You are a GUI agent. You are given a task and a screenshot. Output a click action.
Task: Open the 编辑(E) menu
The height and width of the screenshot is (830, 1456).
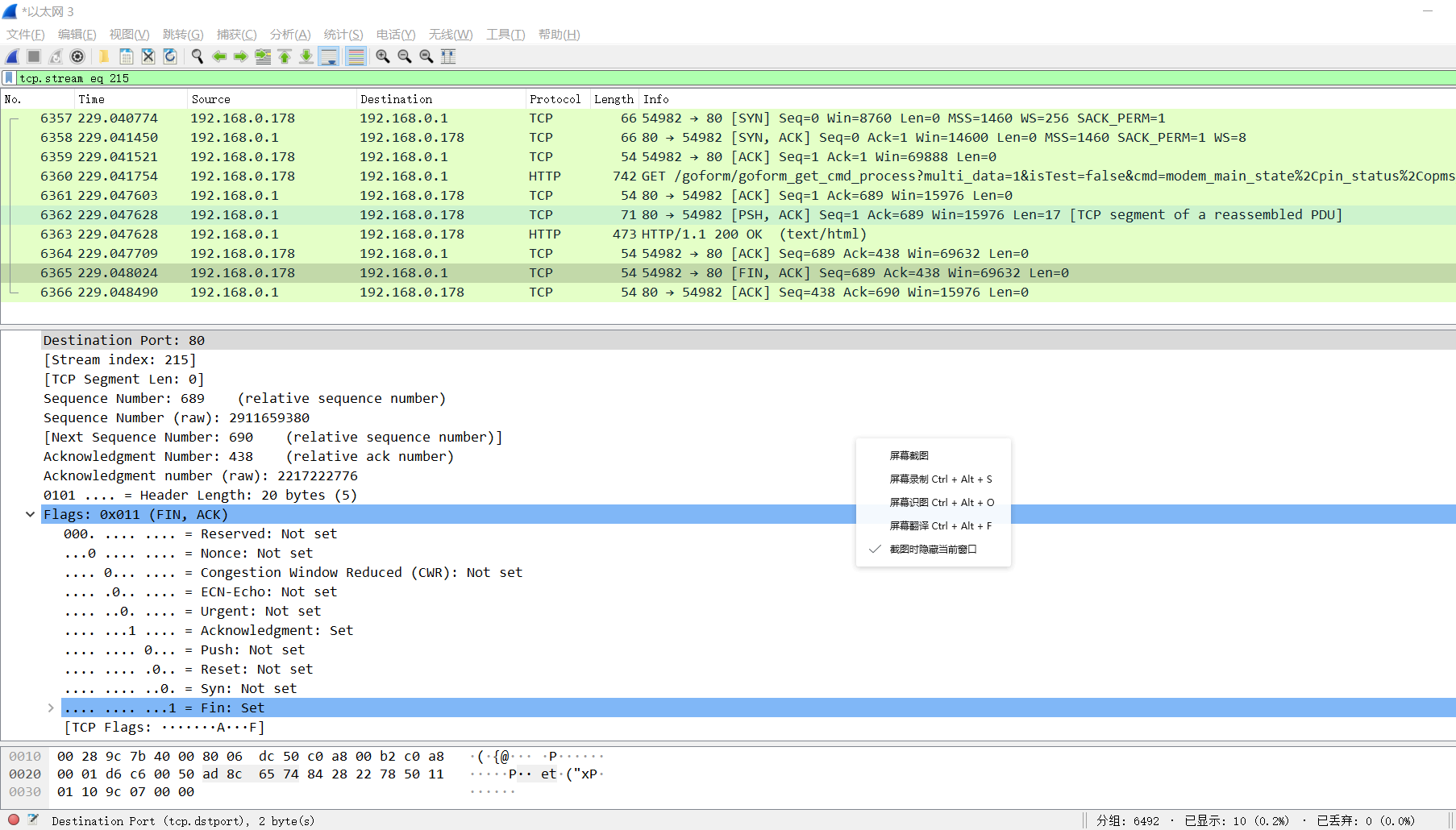click(x=77, y=35)
